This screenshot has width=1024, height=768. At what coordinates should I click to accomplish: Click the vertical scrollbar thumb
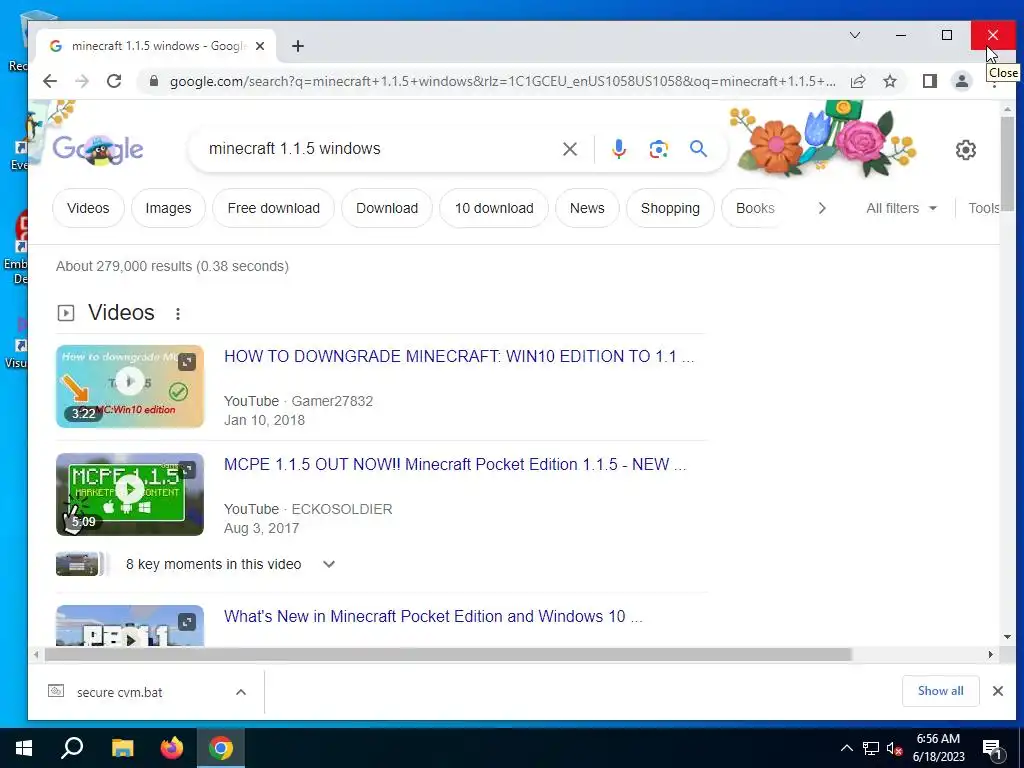coord(1007,163)
